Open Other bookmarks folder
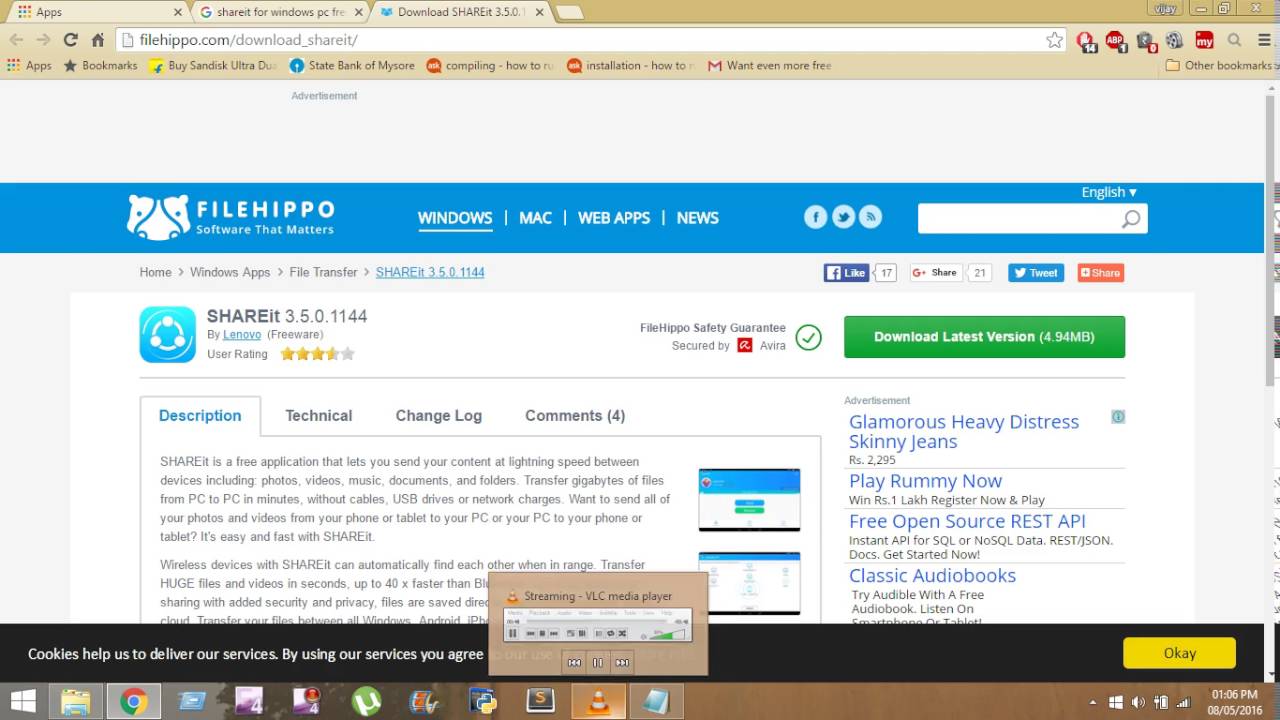Image resolution: width=1280 pixels, height=720 pixels. coord(1219,65)
